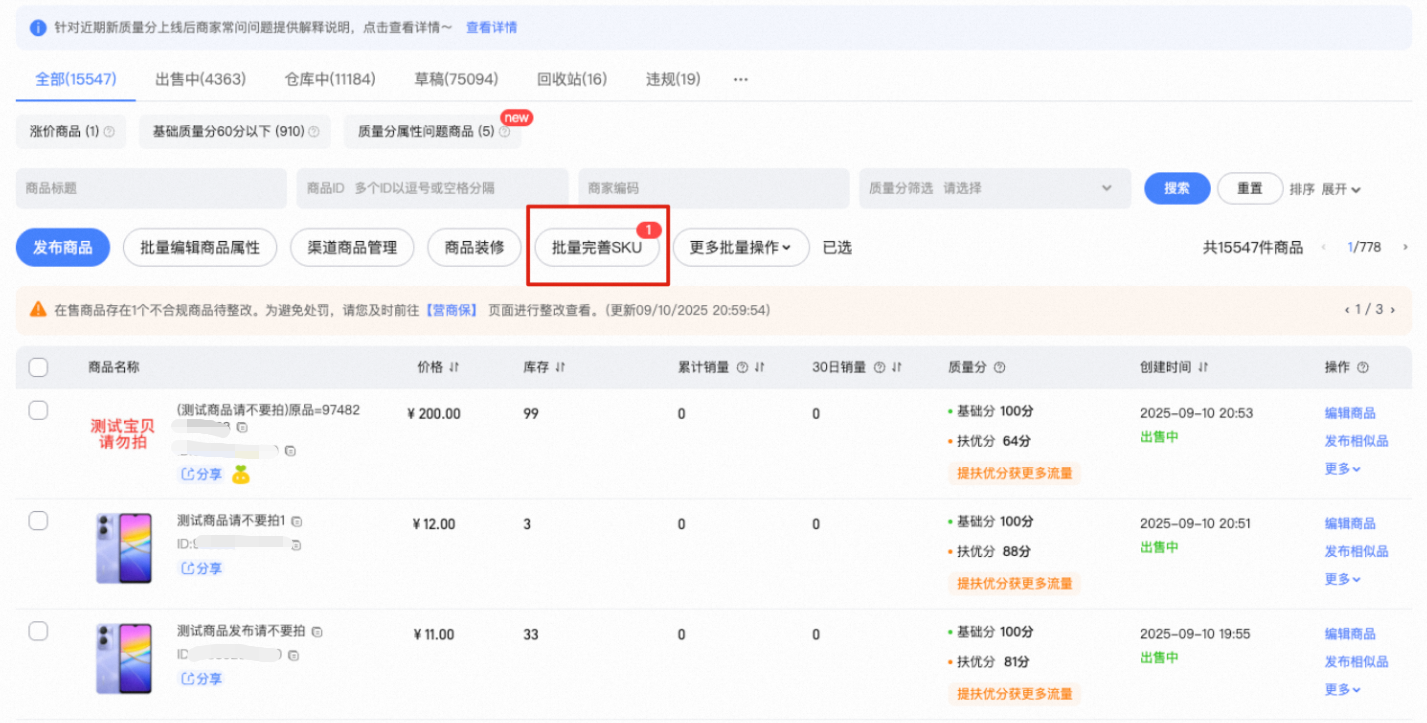
Task: Share the ¥200.00 test product via 分享
Action: [x=201, y=474]
